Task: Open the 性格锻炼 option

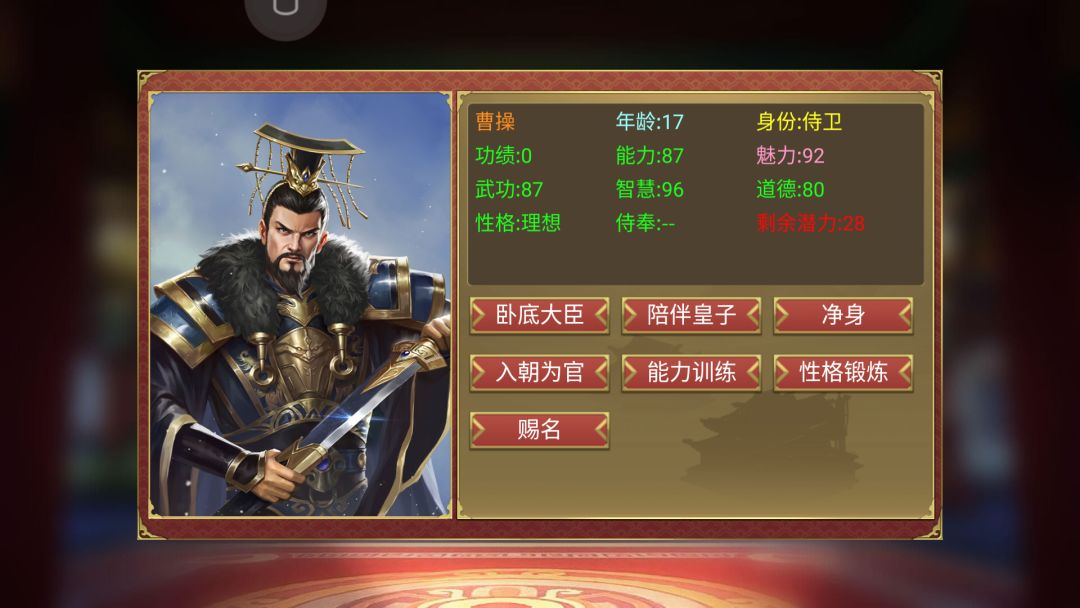Action: tap(843, 373)
